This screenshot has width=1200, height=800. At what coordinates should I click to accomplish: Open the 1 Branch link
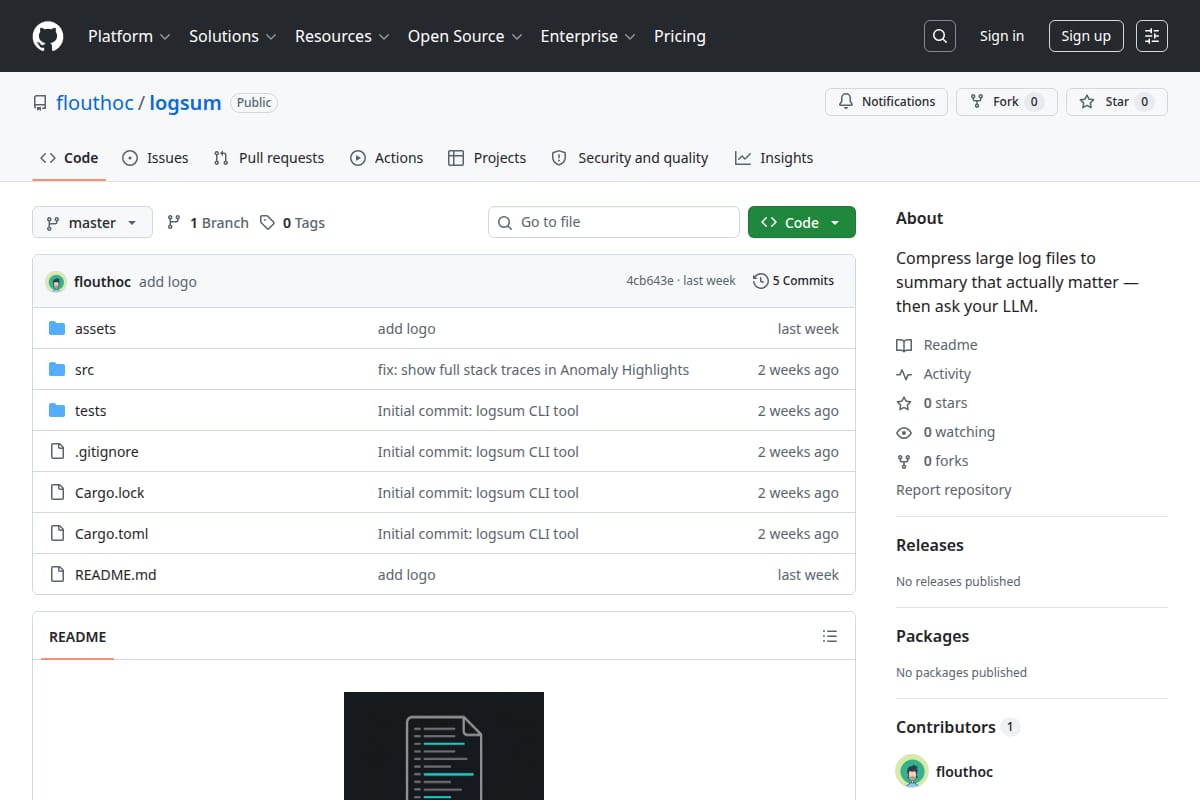(207, 223)
